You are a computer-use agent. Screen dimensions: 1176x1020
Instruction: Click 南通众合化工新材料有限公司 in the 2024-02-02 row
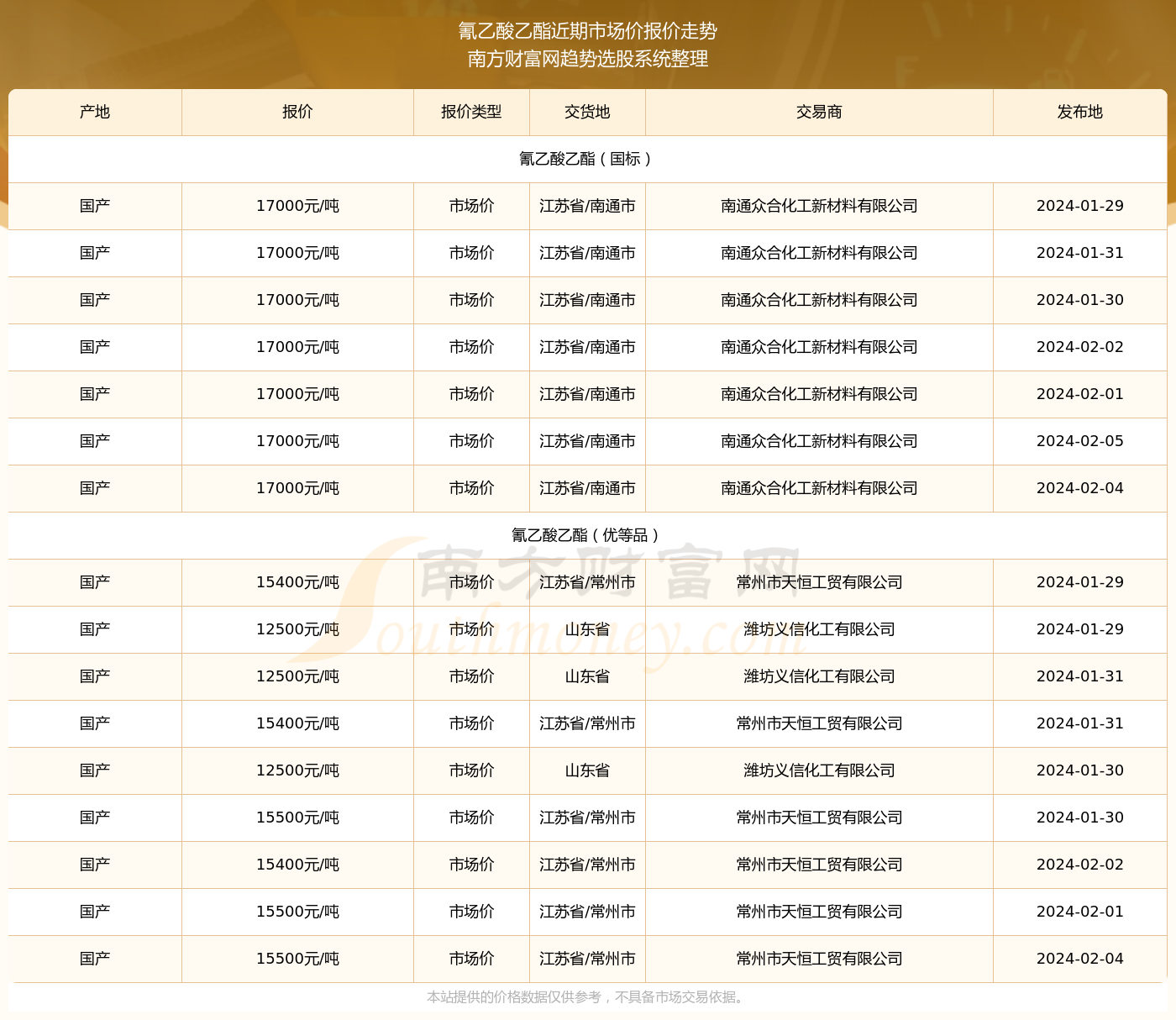(x=819, y=347)
